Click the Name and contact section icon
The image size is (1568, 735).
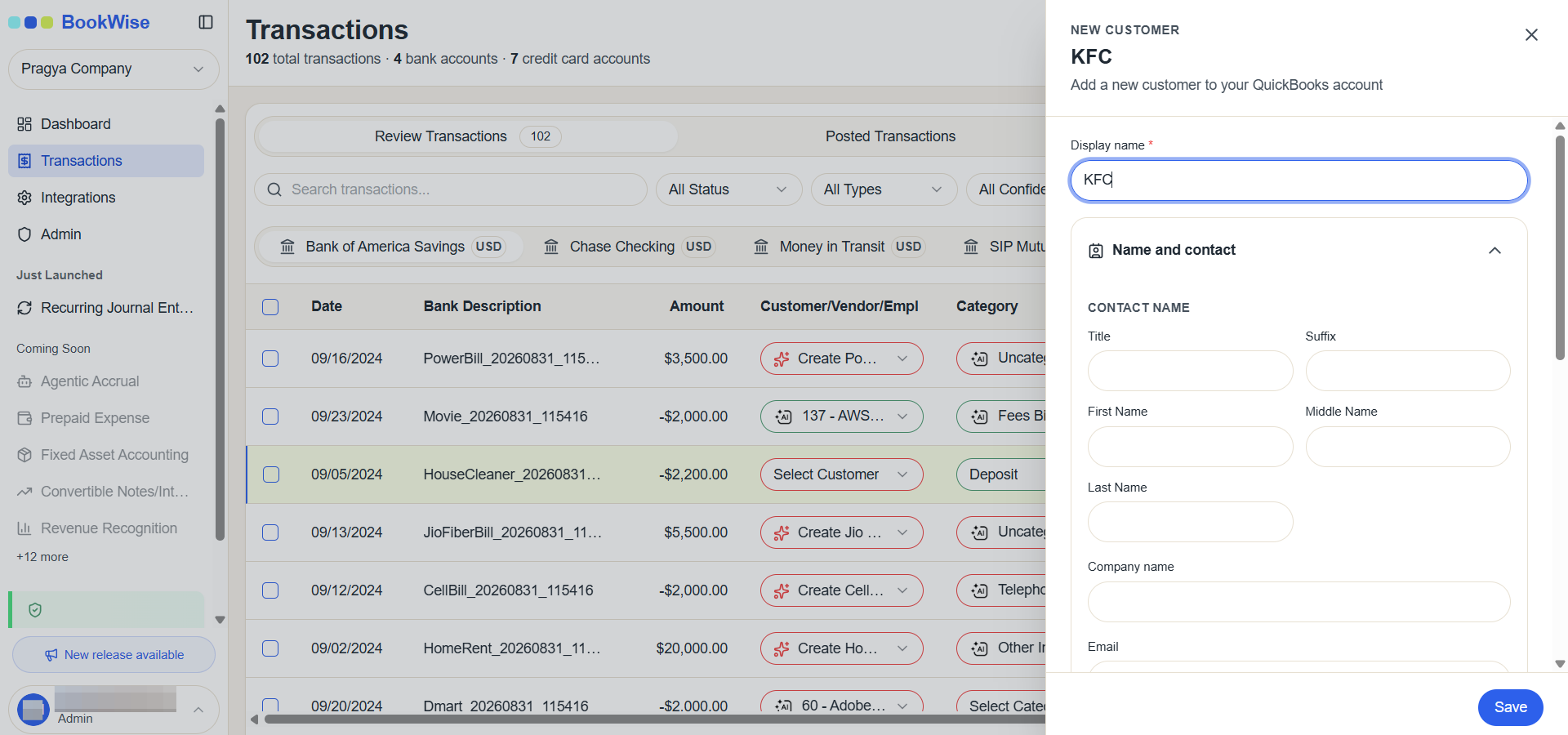coord(1096,251)
